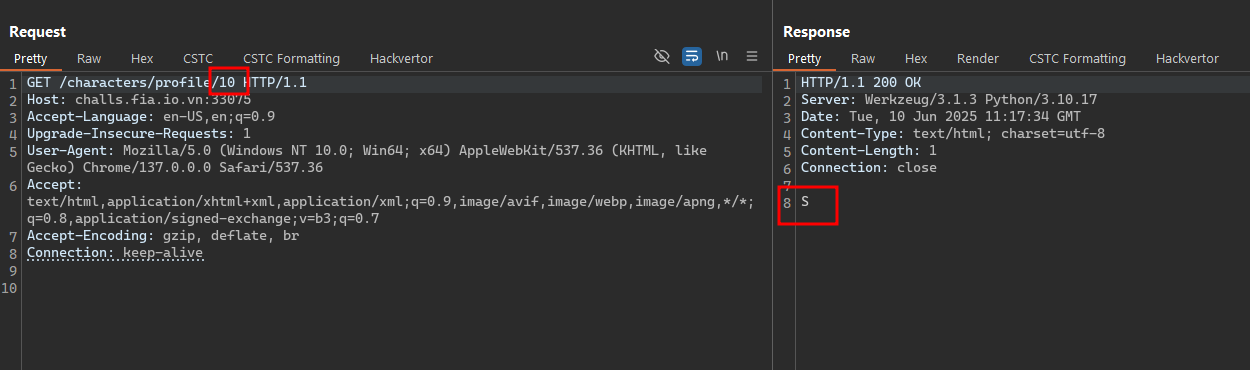Screen dimensions: 1250x370
Task: Switch to the Request Hex tab
Action: tap(142, 59)
